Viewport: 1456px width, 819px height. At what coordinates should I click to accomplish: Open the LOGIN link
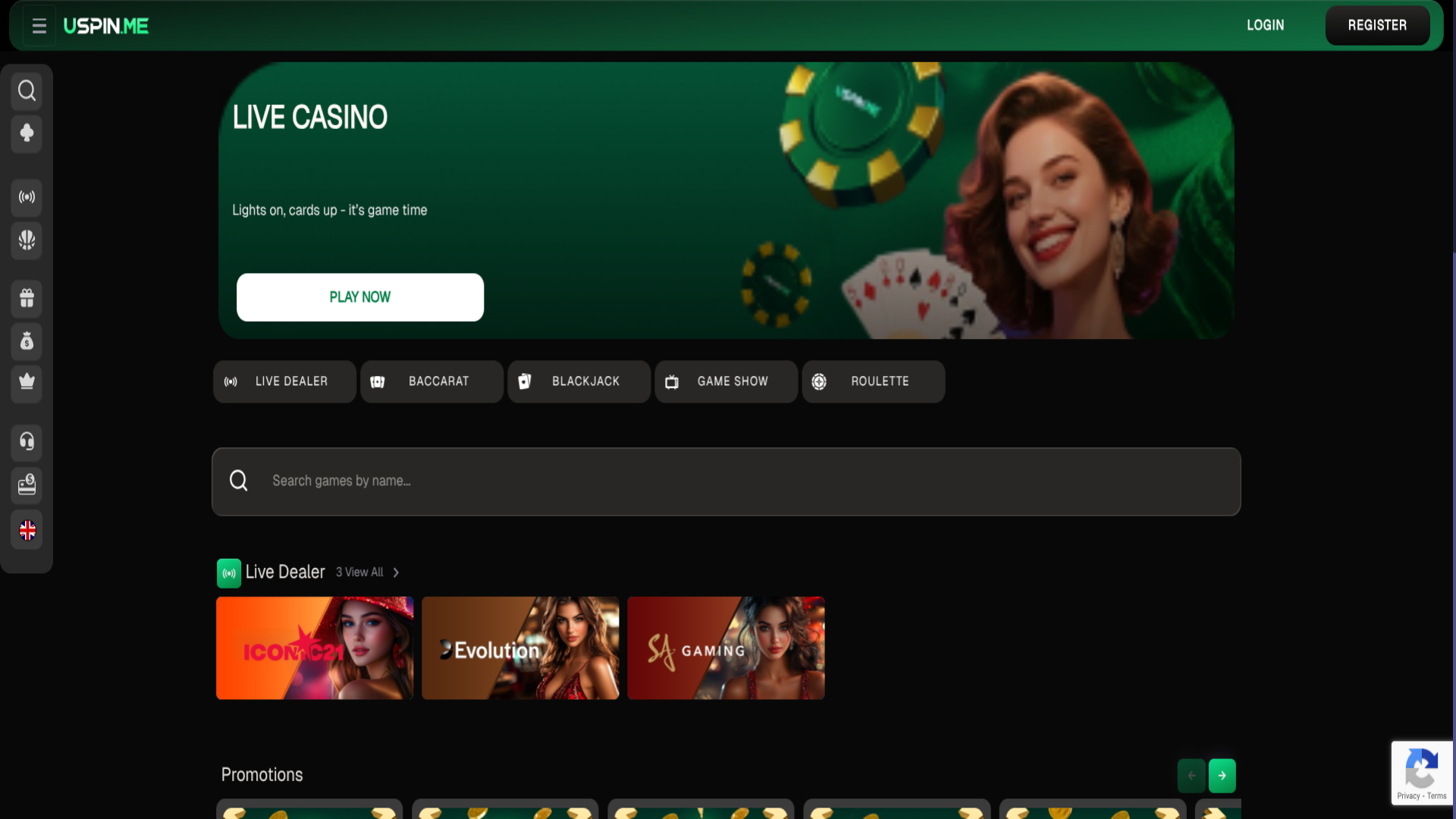pos(1265,25)
